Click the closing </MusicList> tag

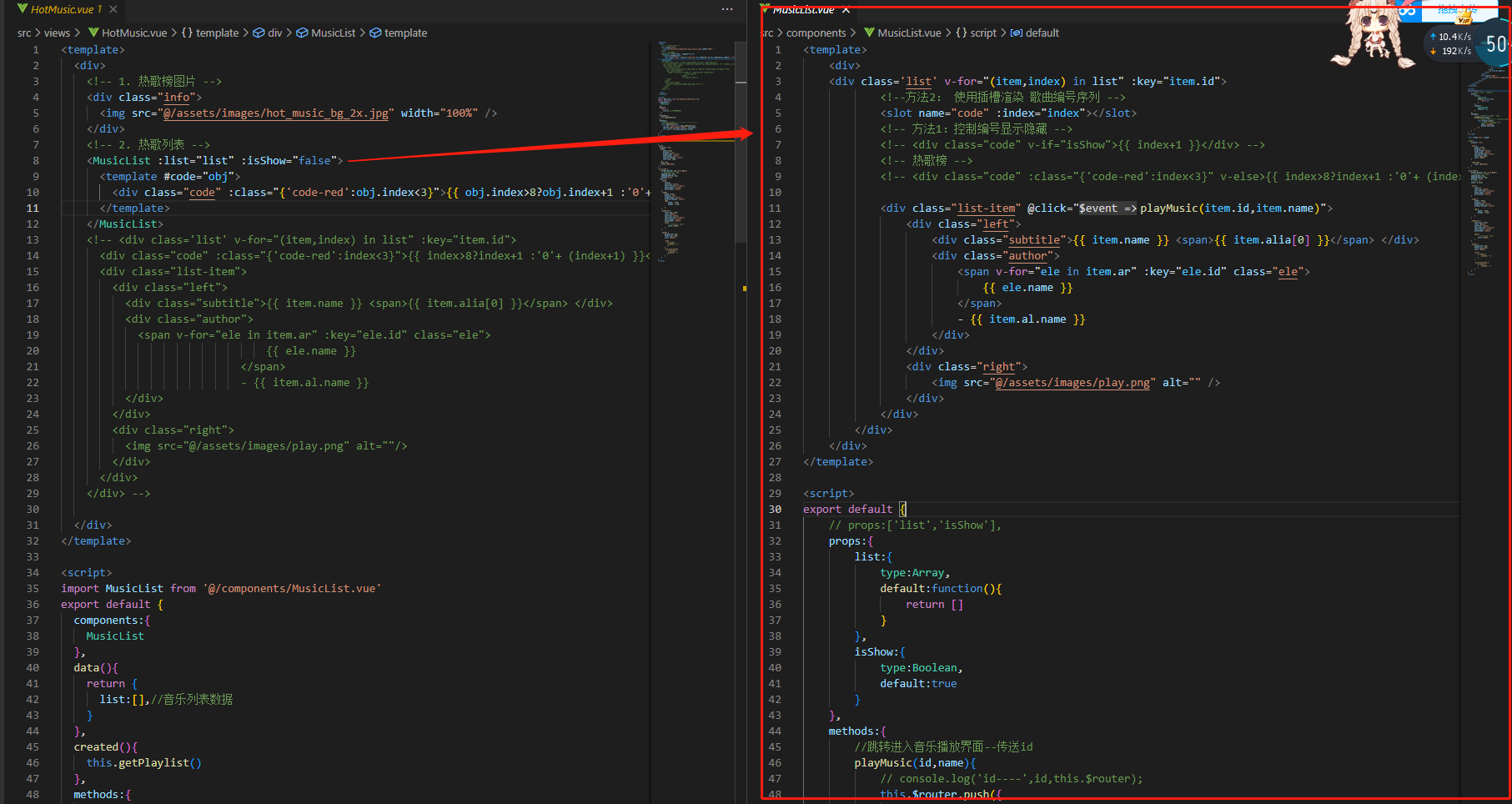[125, 224]
